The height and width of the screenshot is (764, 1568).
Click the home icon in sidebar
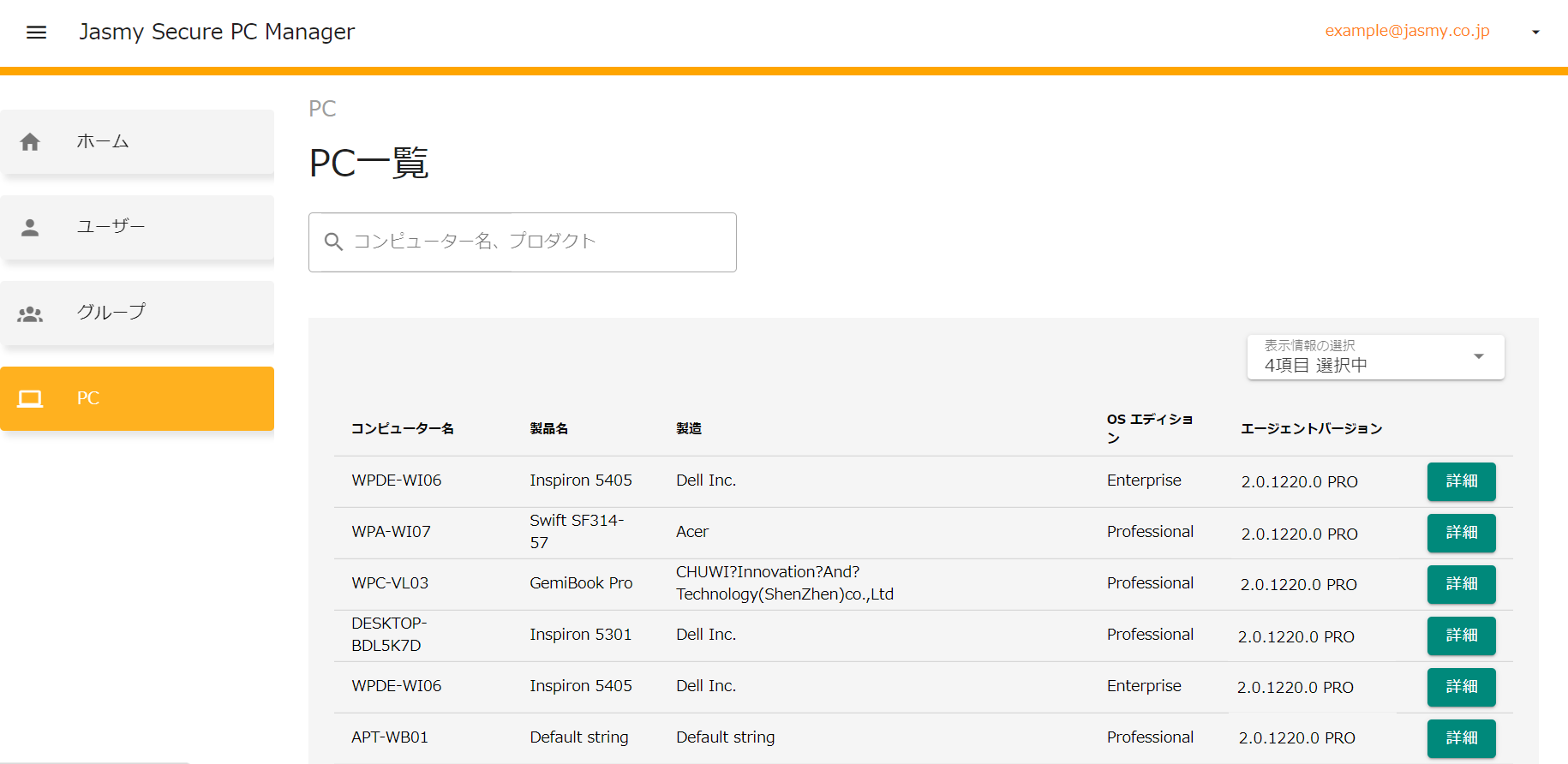point(30,142)
